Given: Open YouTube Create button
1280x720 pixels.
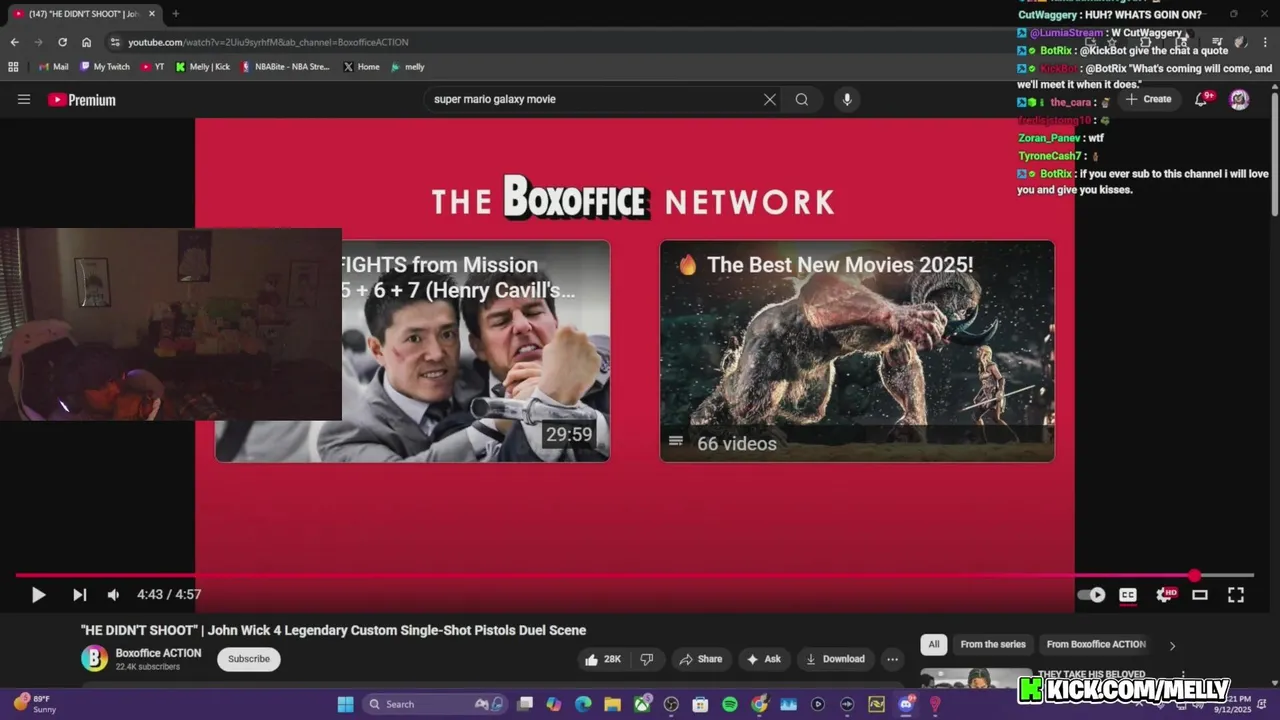Looking at the screenshot, I should pyautogui.click(x=1148, y=99).
